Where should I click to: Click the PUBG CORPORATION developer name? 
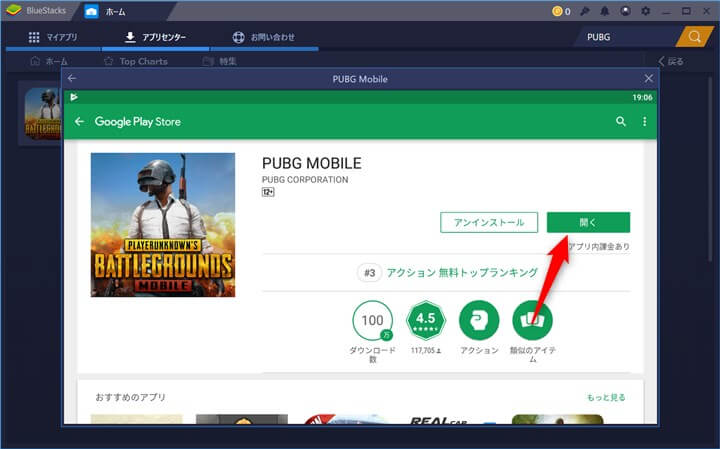[x=305, y=180]
